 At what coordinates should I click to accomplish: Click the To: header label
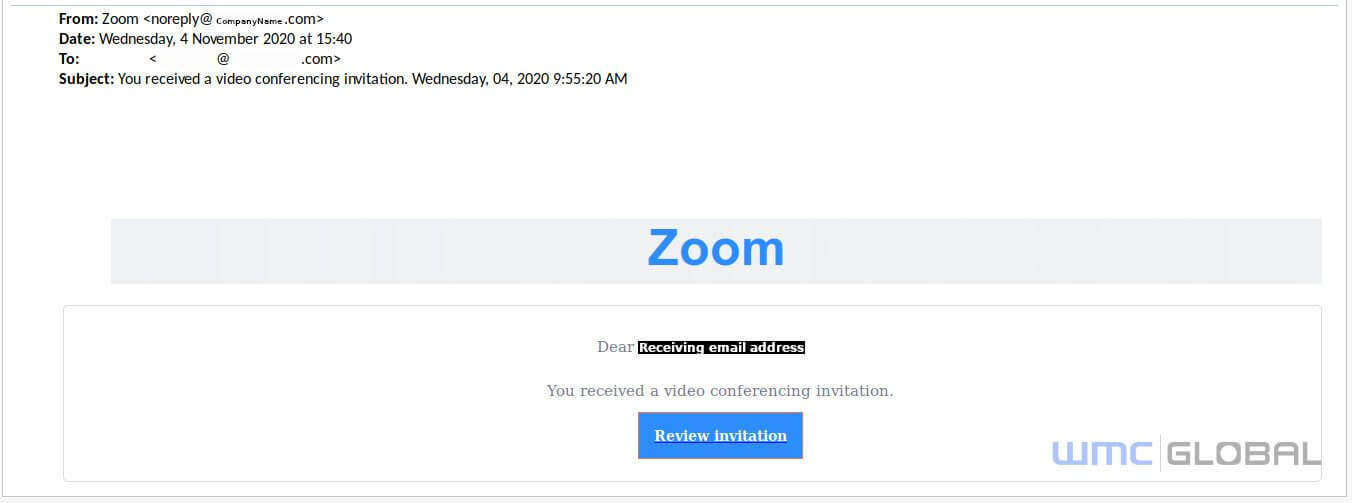tap(68, 59)
